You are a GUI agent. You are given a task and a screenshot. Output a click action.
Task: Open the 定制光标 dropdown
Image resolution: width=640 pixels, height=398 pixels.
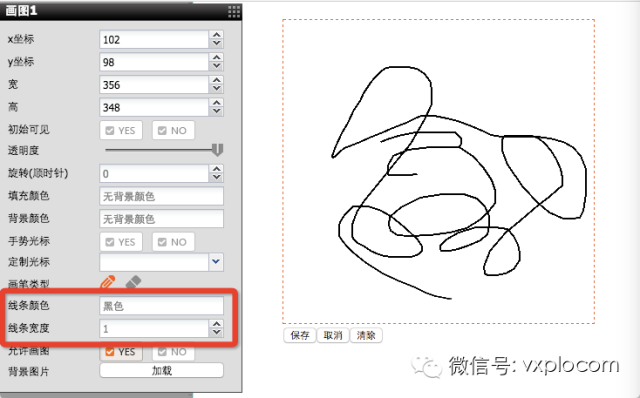[216, 262]
